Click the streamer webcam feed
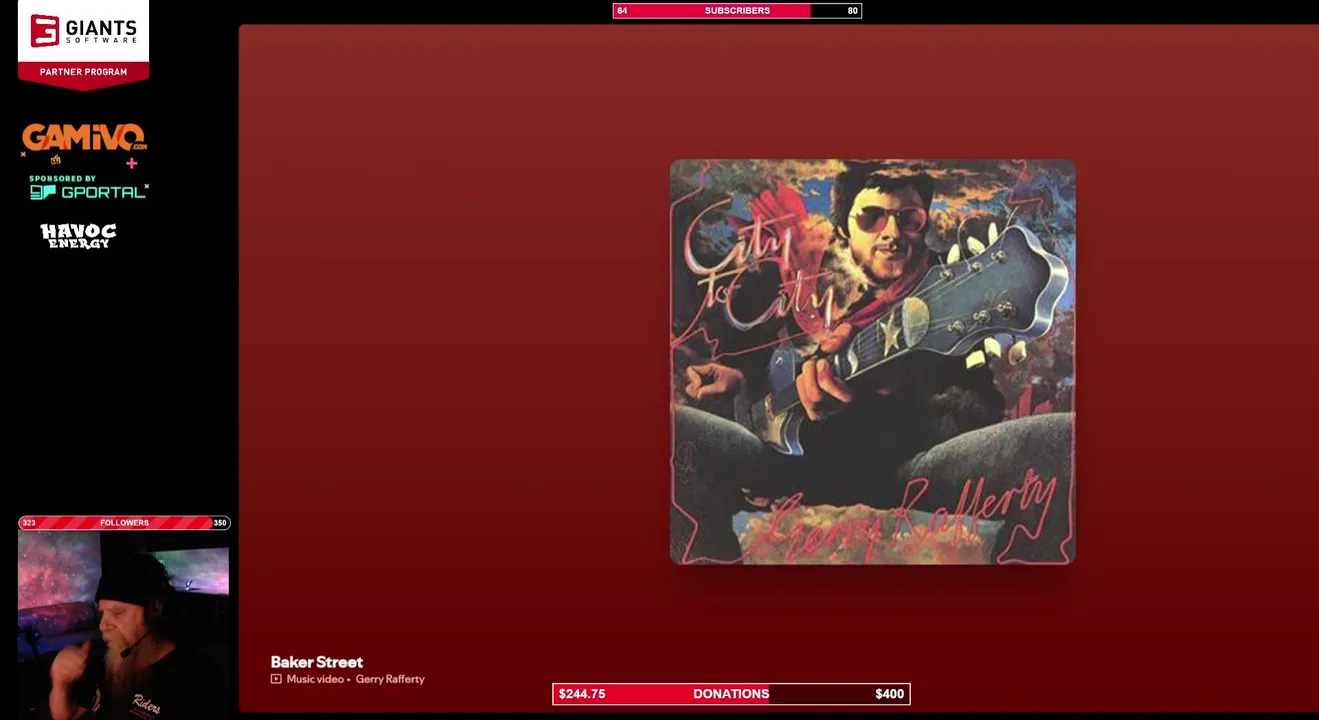Image resolution: width=1319 pixels, height=720 pixels. (124, 625)
